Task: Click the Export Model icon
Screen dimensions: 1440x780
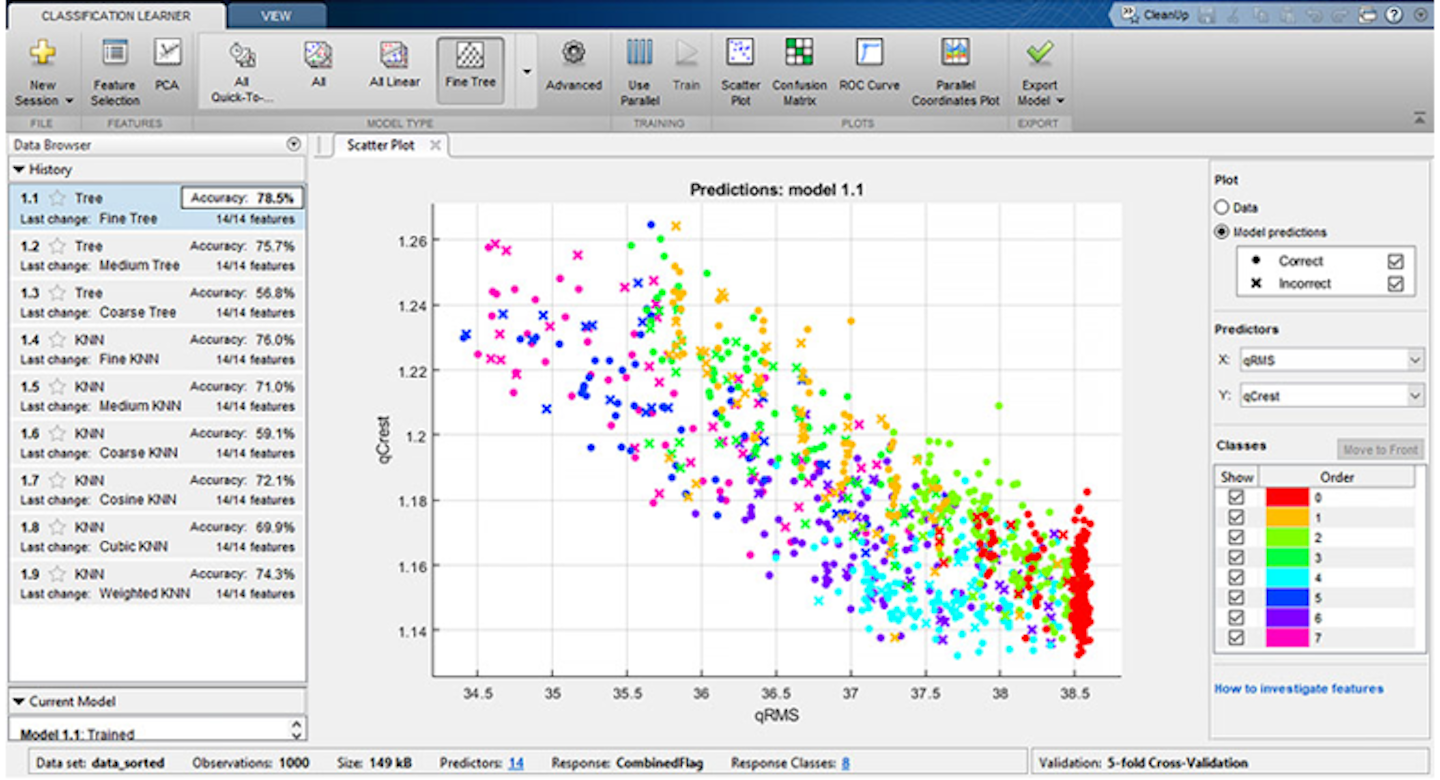Action: pos(1039,53)
